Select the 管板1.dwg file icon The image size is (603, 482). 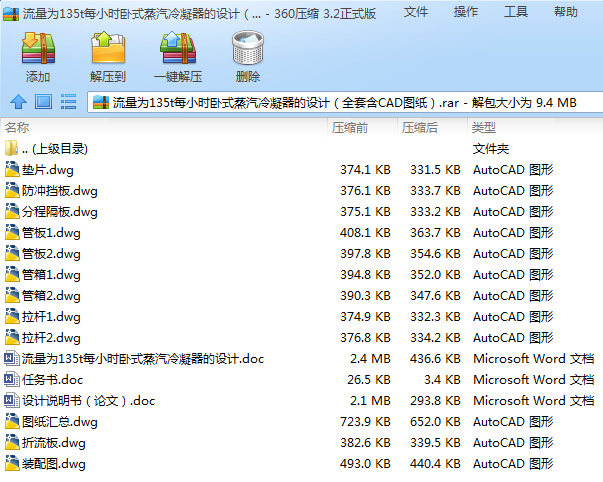coord(12,232)
